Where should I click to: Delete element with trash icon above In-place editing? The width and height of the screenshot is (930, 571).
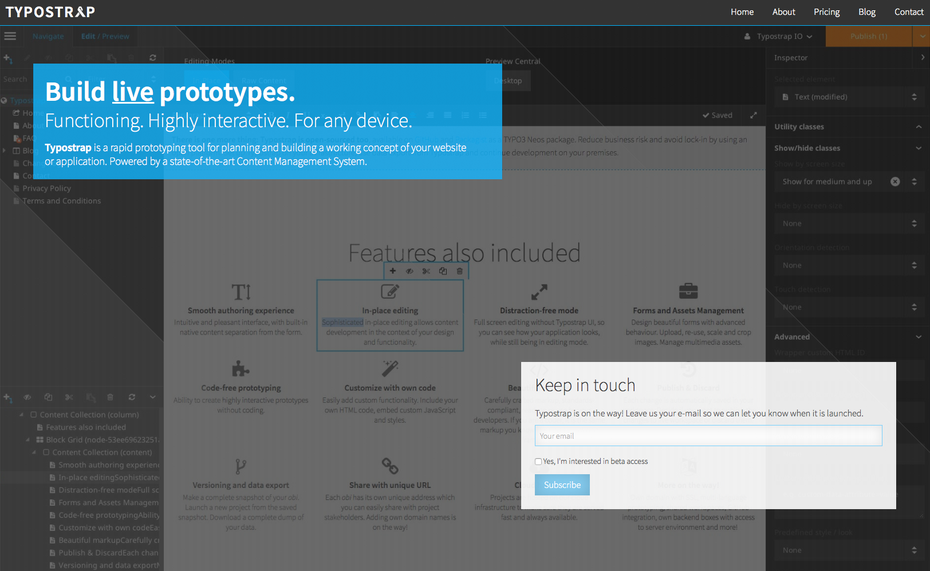click(459, 271)
